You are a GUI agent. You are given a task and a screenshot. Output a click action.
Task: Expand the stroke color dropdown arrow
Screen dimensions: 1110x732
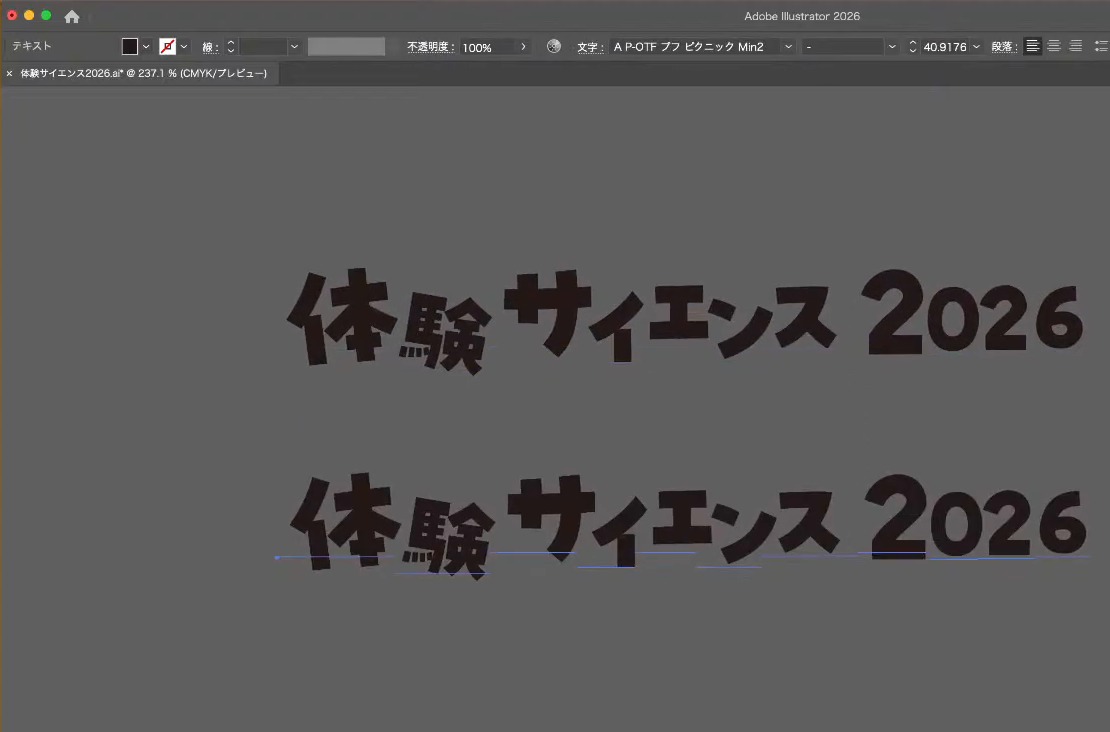(x=184, y=47)
